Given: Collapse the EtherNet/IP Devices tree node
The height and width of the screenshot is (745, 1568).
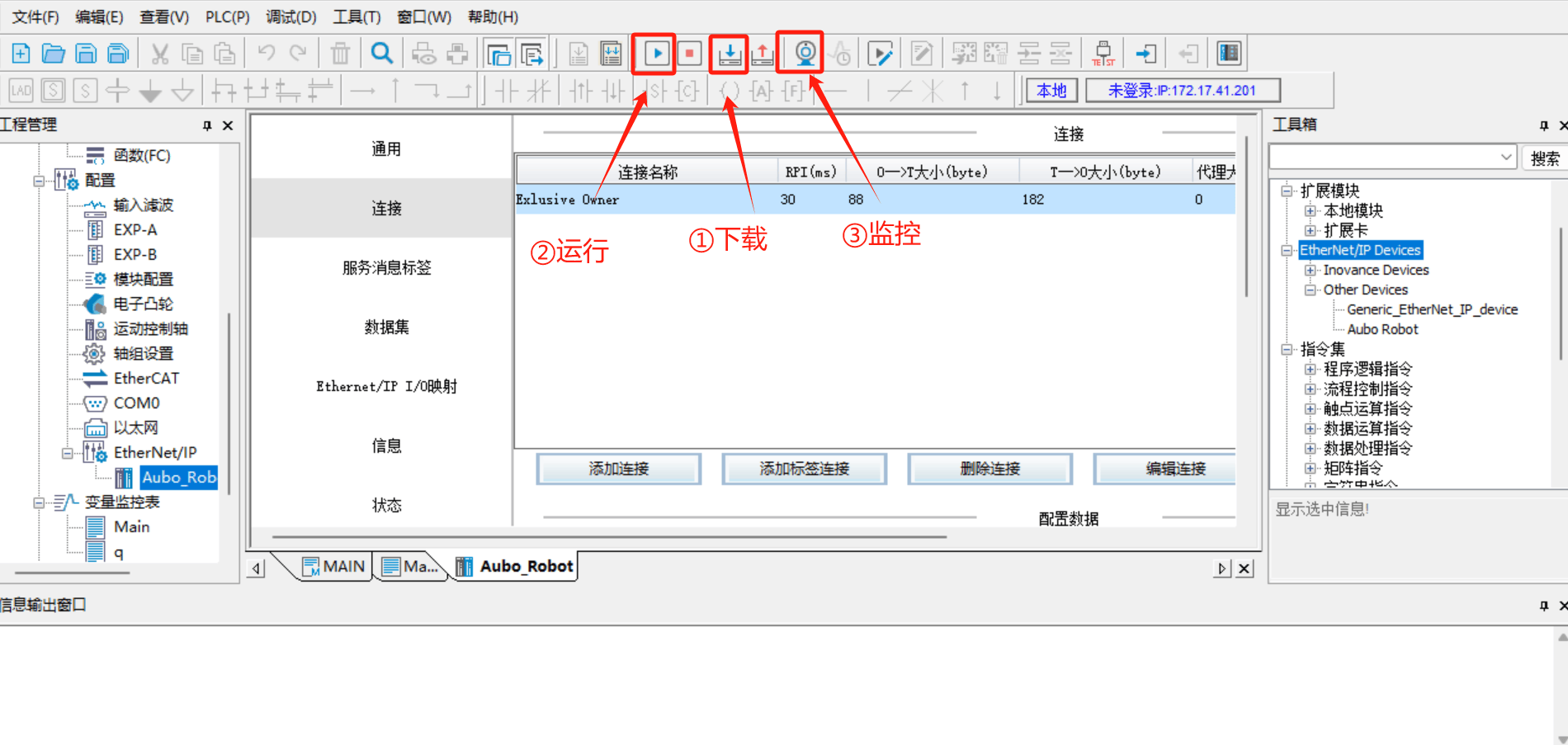Looking at the screenshot, I should click(1287, 251).
